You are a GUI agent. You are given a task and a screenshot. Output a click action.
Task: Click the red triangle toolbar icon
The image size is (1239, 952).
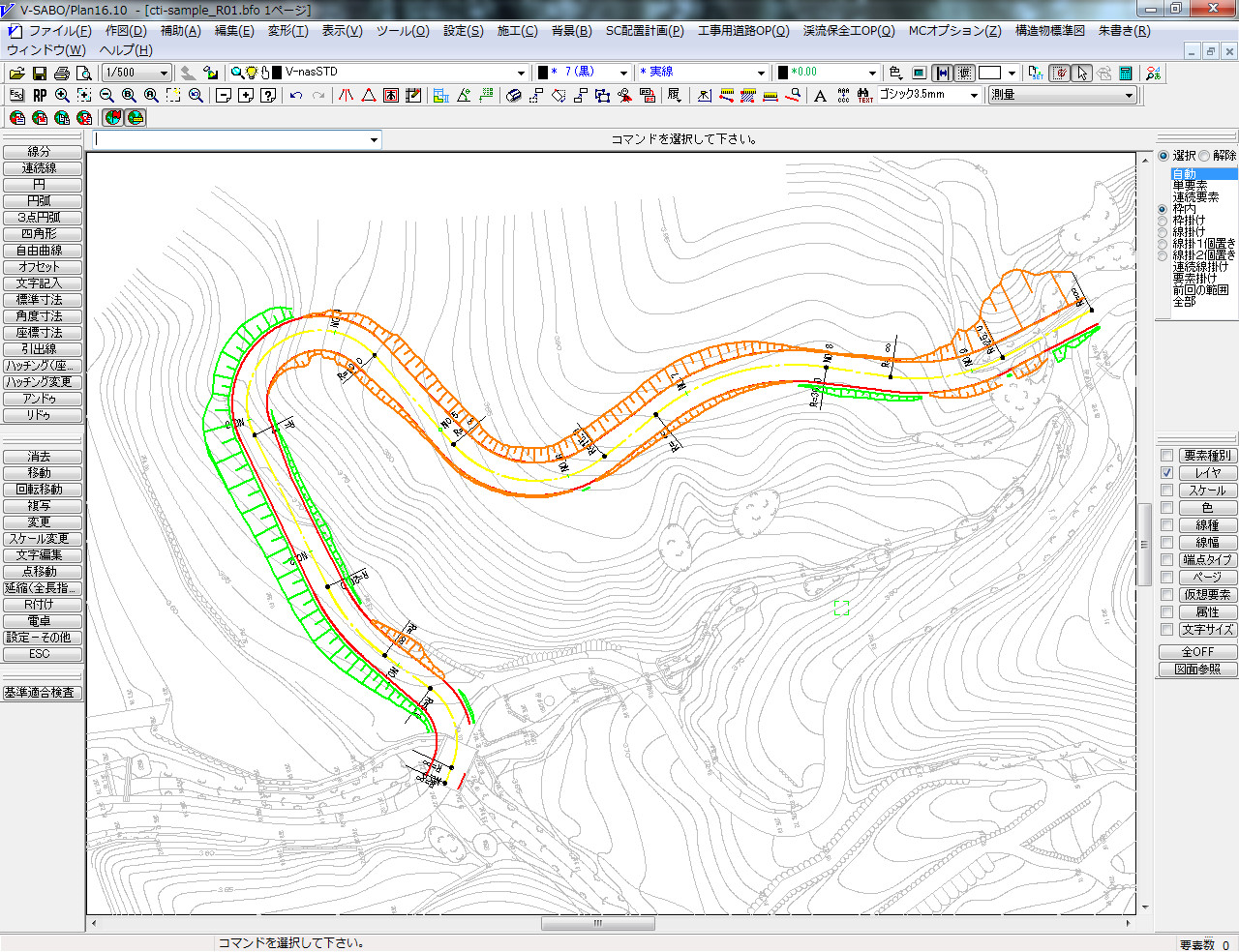pyautogui.click(x=369, y=95)
